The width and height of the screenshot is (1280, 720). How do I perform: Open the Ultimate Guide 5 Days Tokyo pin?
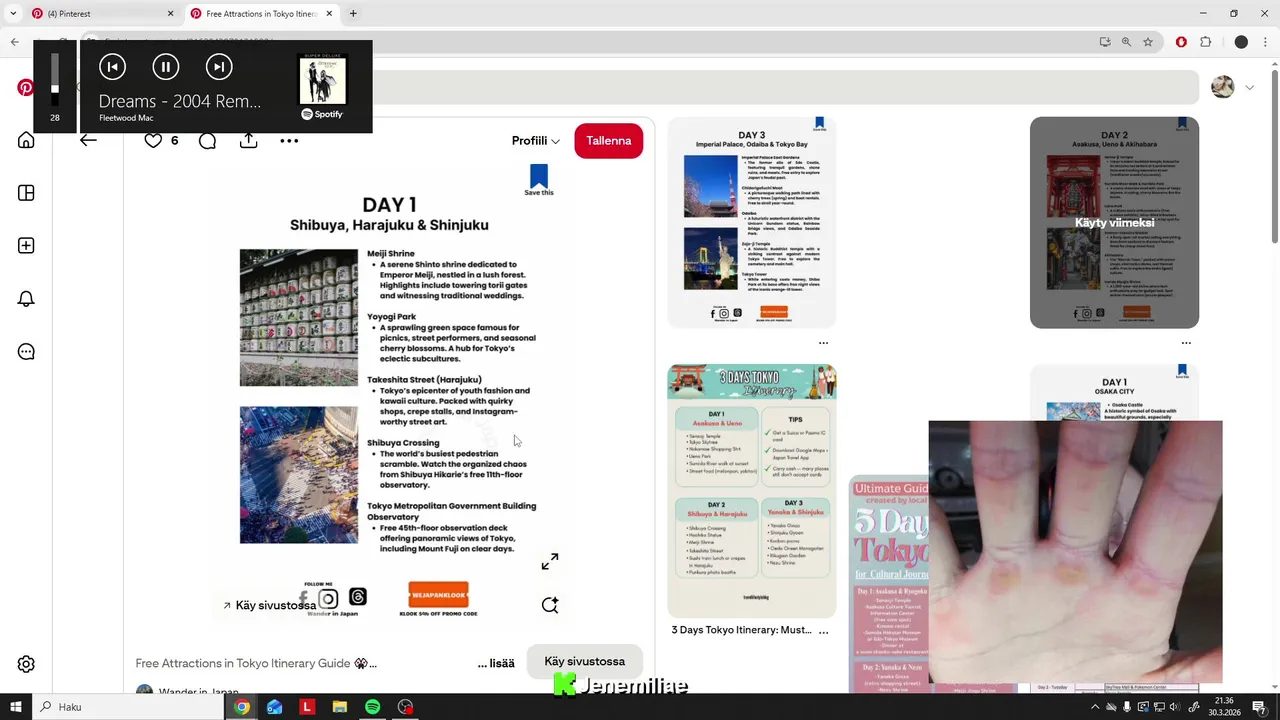point(889,584)
